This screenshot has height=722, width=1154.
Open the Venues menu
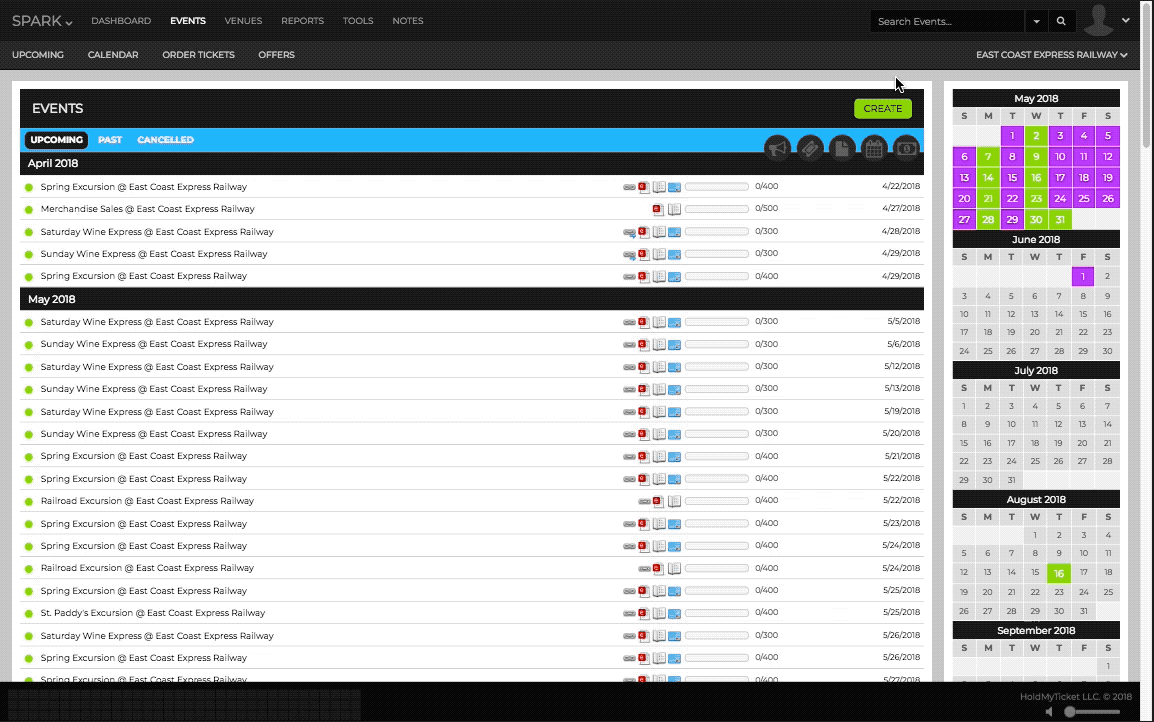244,21
